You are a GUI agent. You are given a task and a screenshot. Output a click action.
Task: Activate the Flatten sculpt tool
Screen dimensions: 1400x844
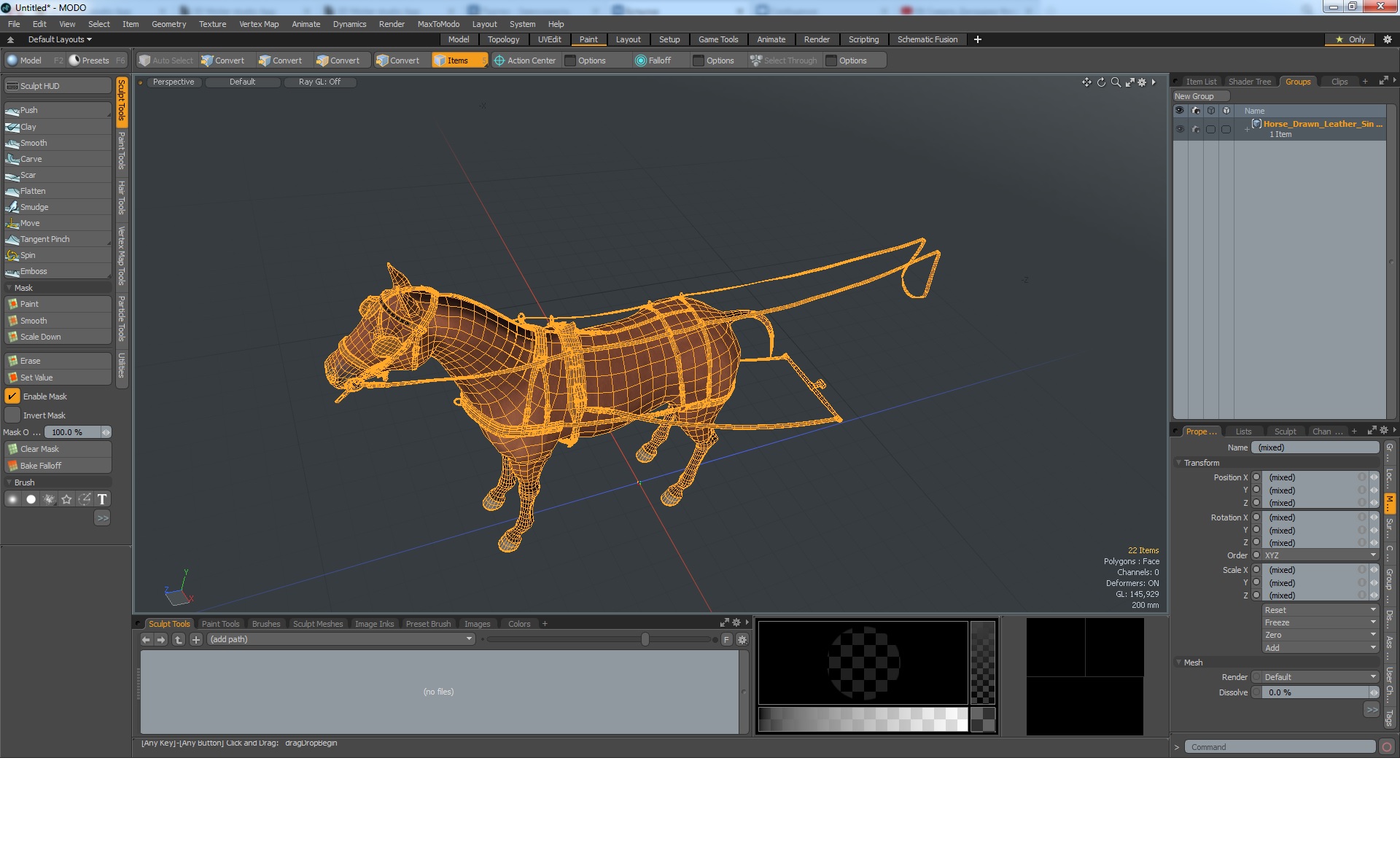[58, 191]
